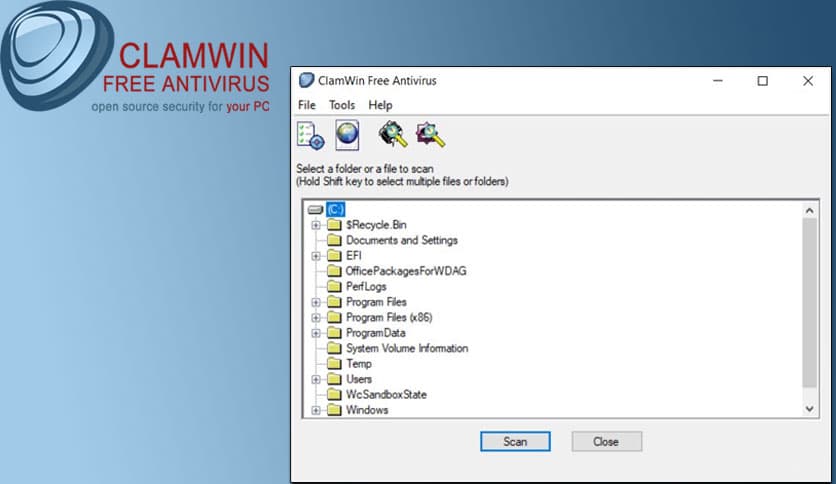Select the "$Recycle.Bin" folder name
Screen dimensions: 836x484
[376, 224]
